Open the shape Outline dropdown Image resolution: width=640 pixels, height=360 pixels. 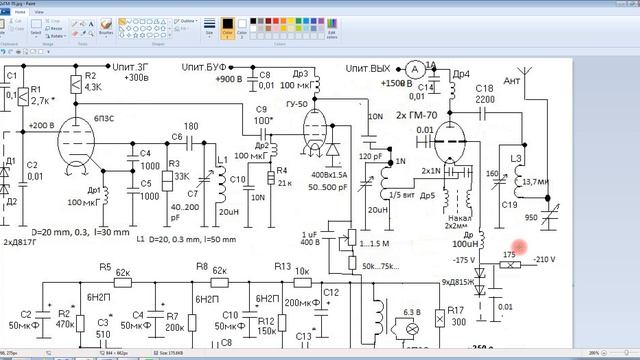pos(186,21)
